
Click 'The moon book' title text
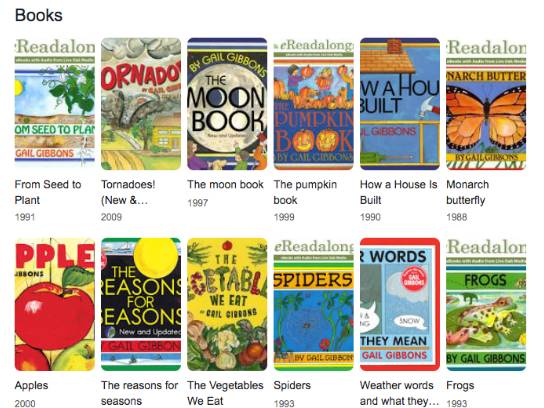pos(226,185)
